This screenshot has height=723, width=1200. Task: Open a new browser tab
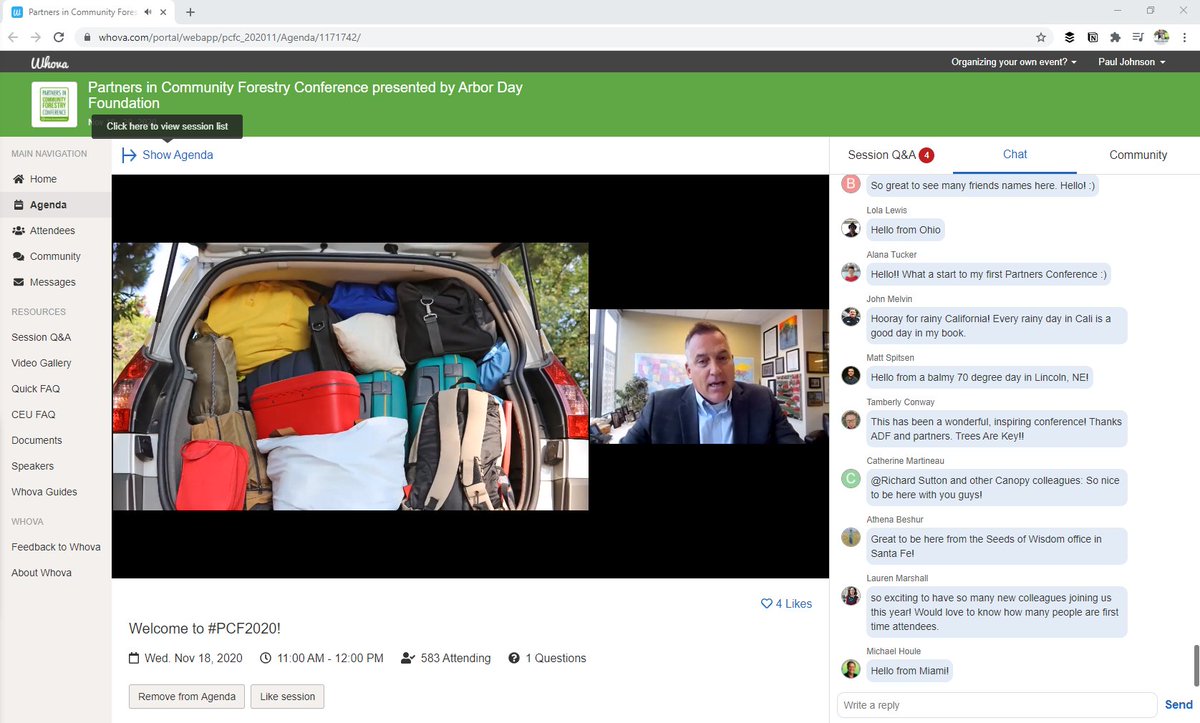click(190, 12)
